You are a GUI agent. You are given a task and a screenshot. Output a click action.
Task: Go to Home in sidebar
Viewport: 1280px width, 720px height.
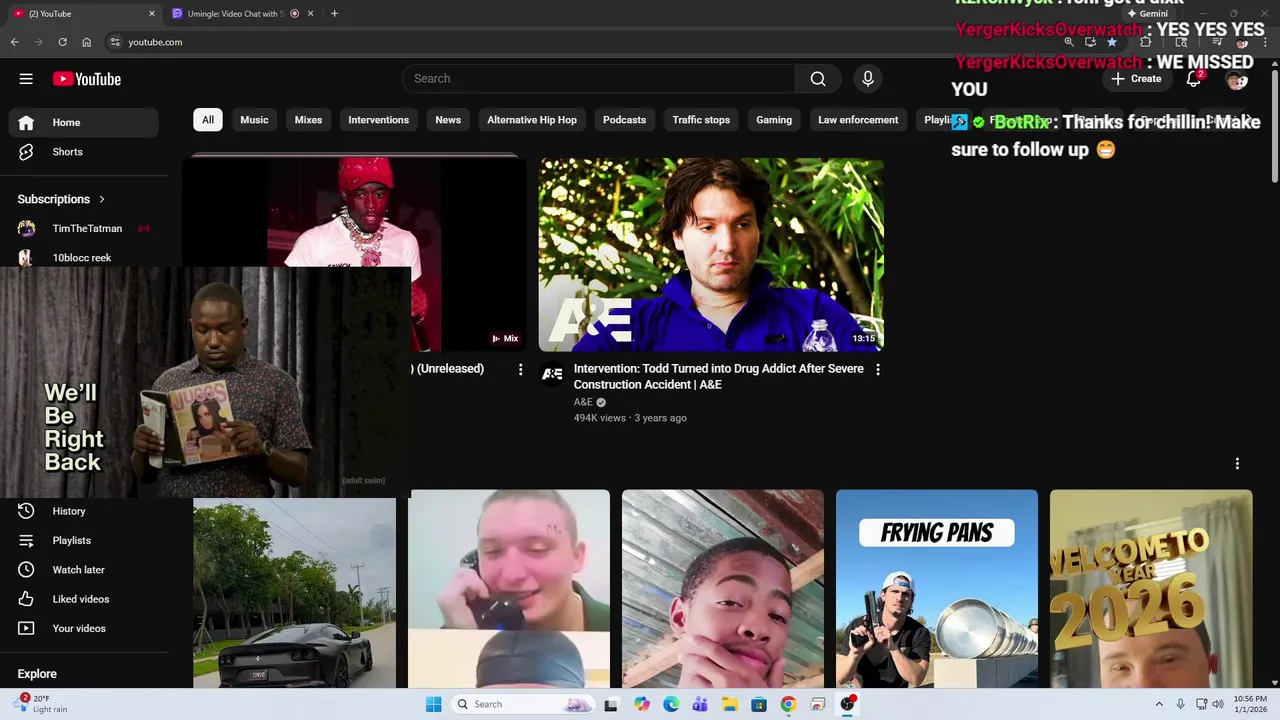tap(84, 122)
